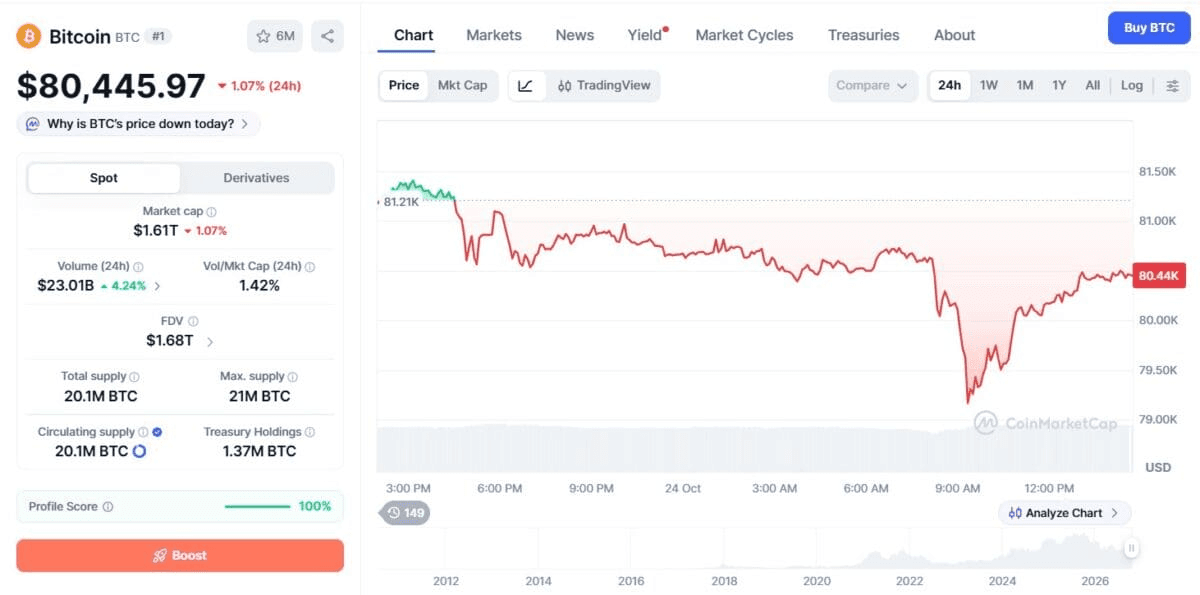This screenshot has height=595, width=1200.
Task: Select the Spot toggle
Action: pyautogui.click(x=104, y=178)
